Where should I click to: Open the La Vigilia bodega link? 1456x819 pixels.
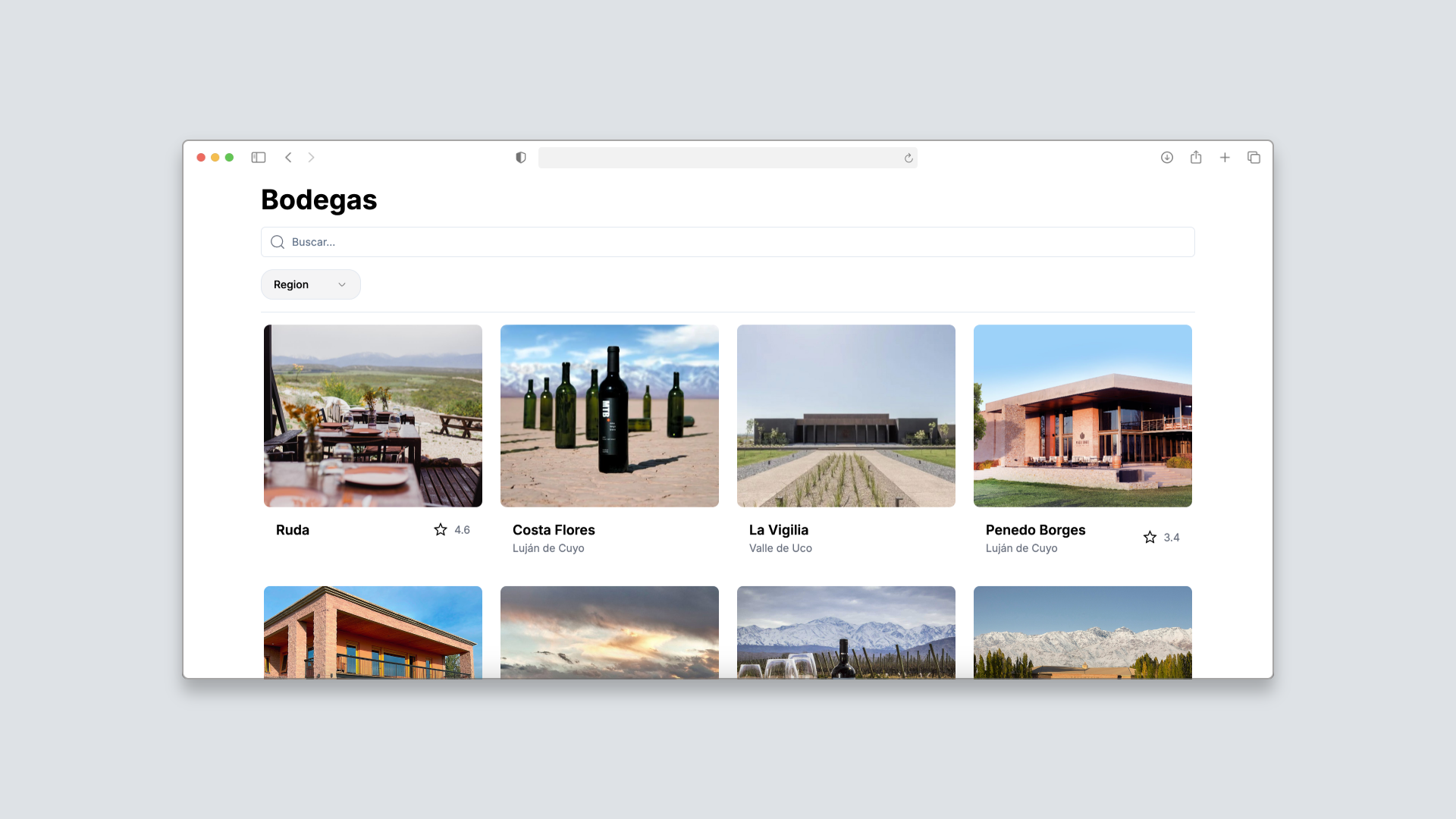(x=778, y=529)
